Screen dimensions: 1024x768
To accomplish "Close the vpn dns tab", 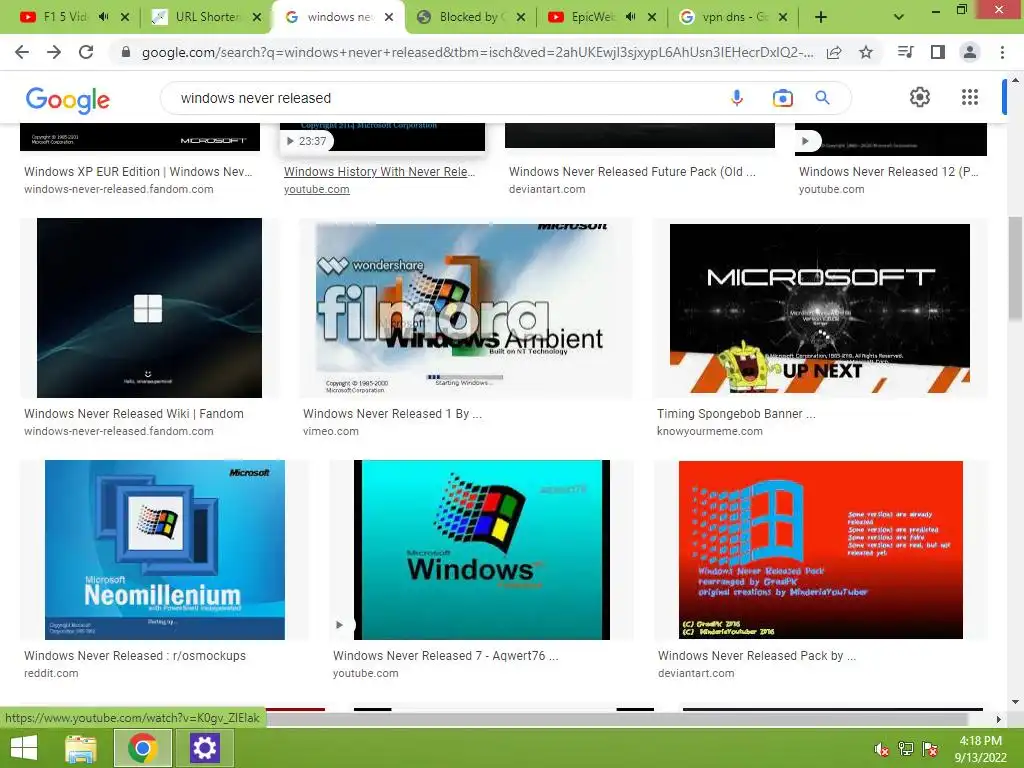I will click(x=783, y=17).
